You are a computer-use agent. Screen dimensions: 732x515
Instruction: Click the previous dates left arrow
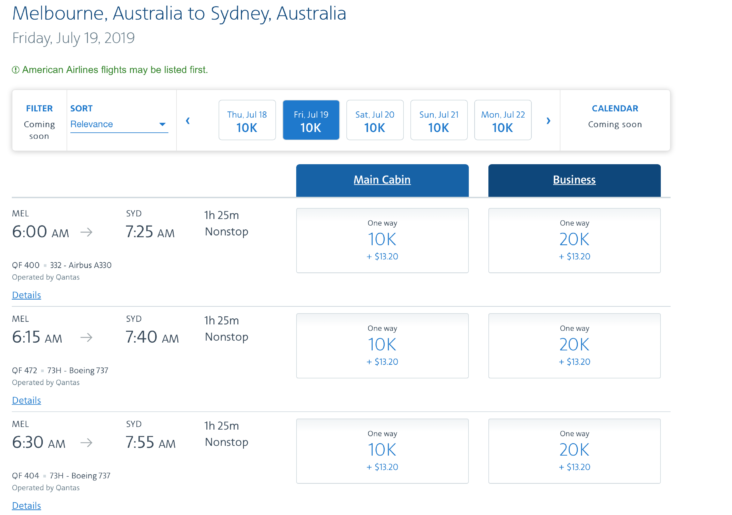(188, 121)
